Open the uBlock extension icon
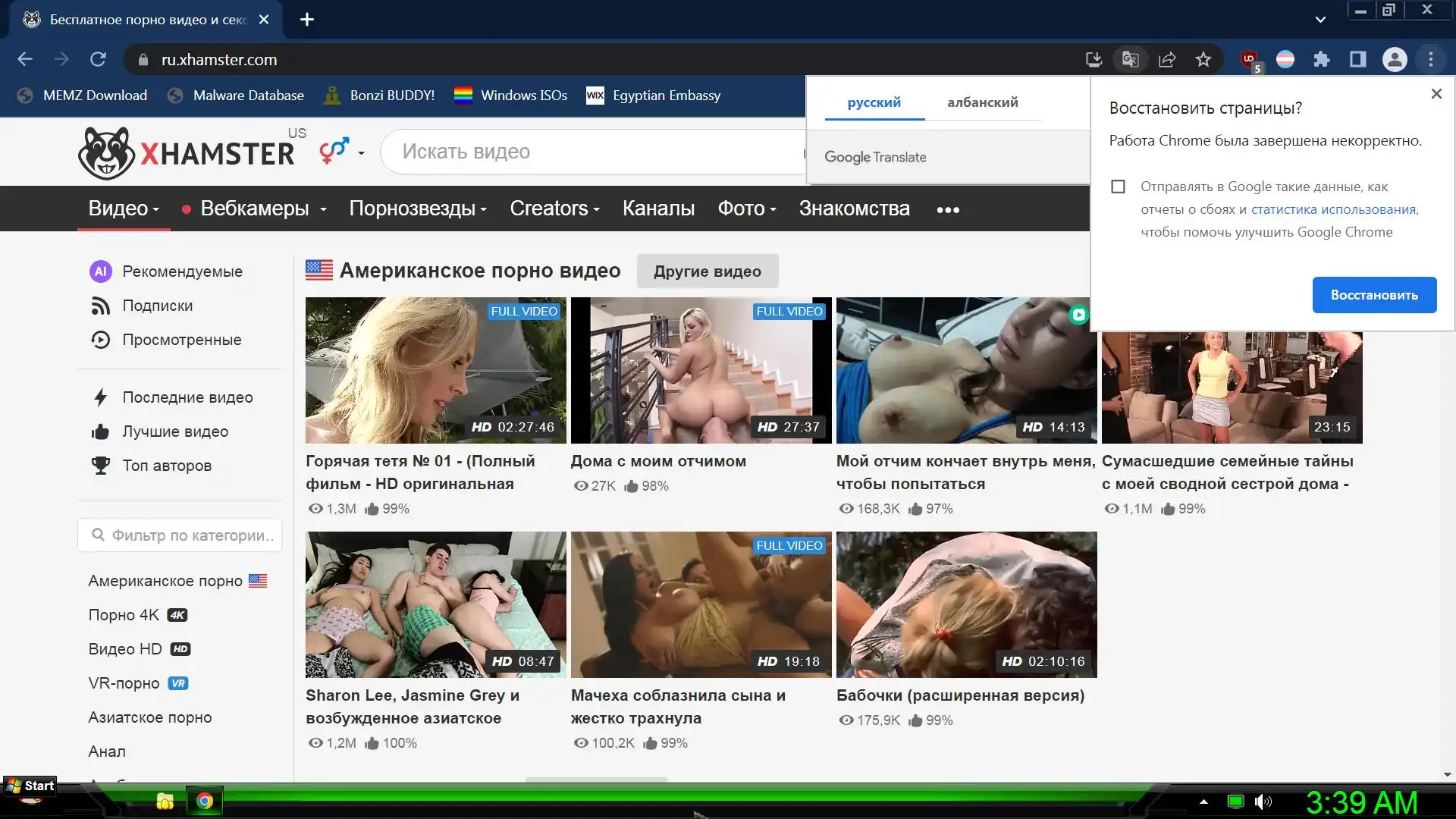The width and height of the screenshot is (1456, 819). [1249, 59]
